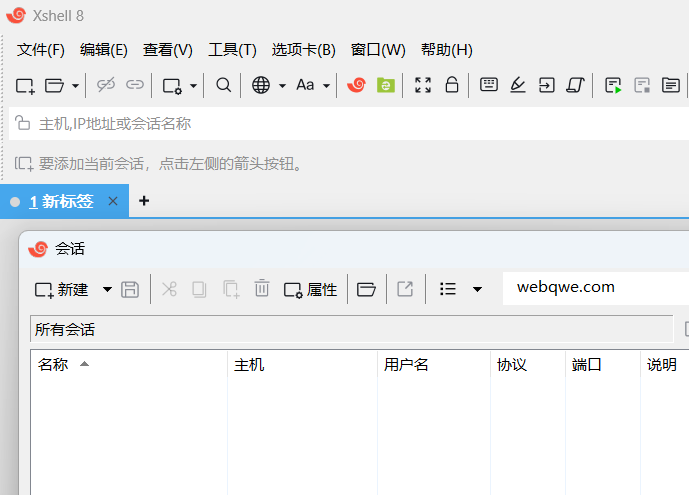This screenshot has height=495, width=689.
Task: Click the highlight pen icon
Action: click(x=517, y=85)
